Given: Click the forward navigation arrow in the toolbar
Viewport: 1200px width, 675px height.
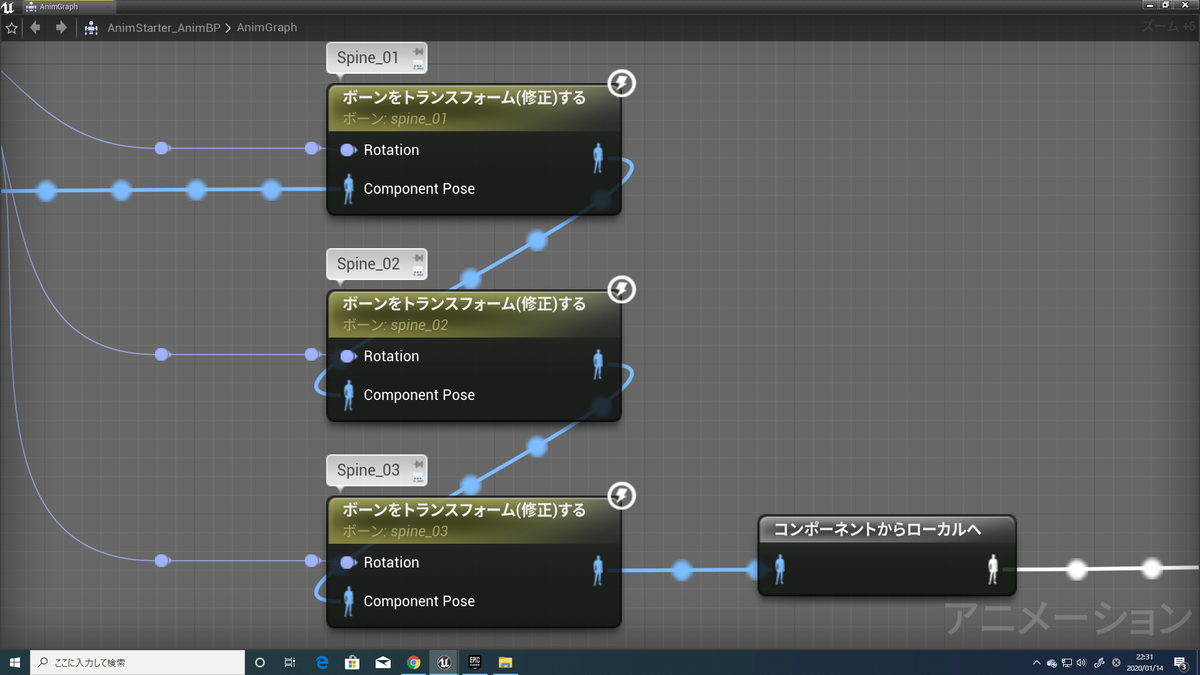Looking at the screenshot, I should 60,28.
